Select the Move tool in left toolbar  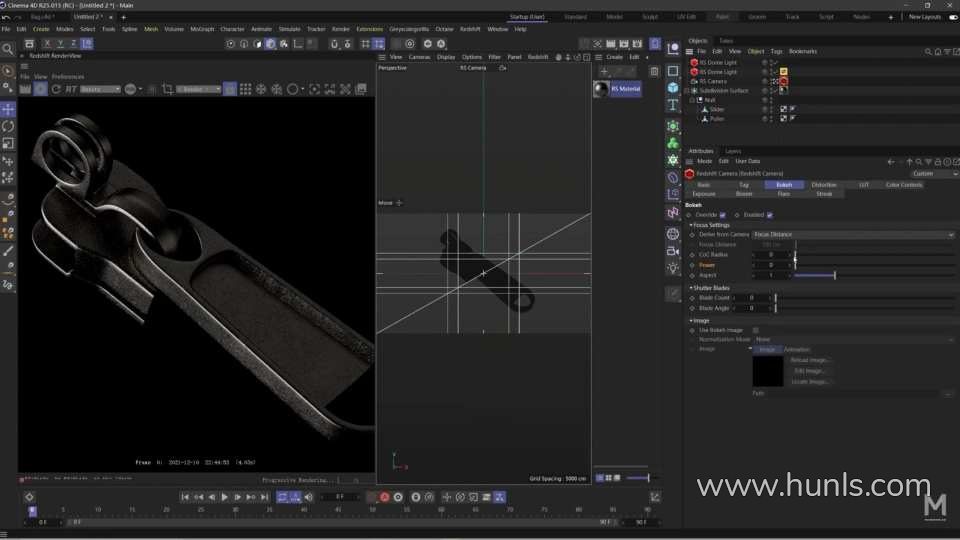tap(8, 109)
